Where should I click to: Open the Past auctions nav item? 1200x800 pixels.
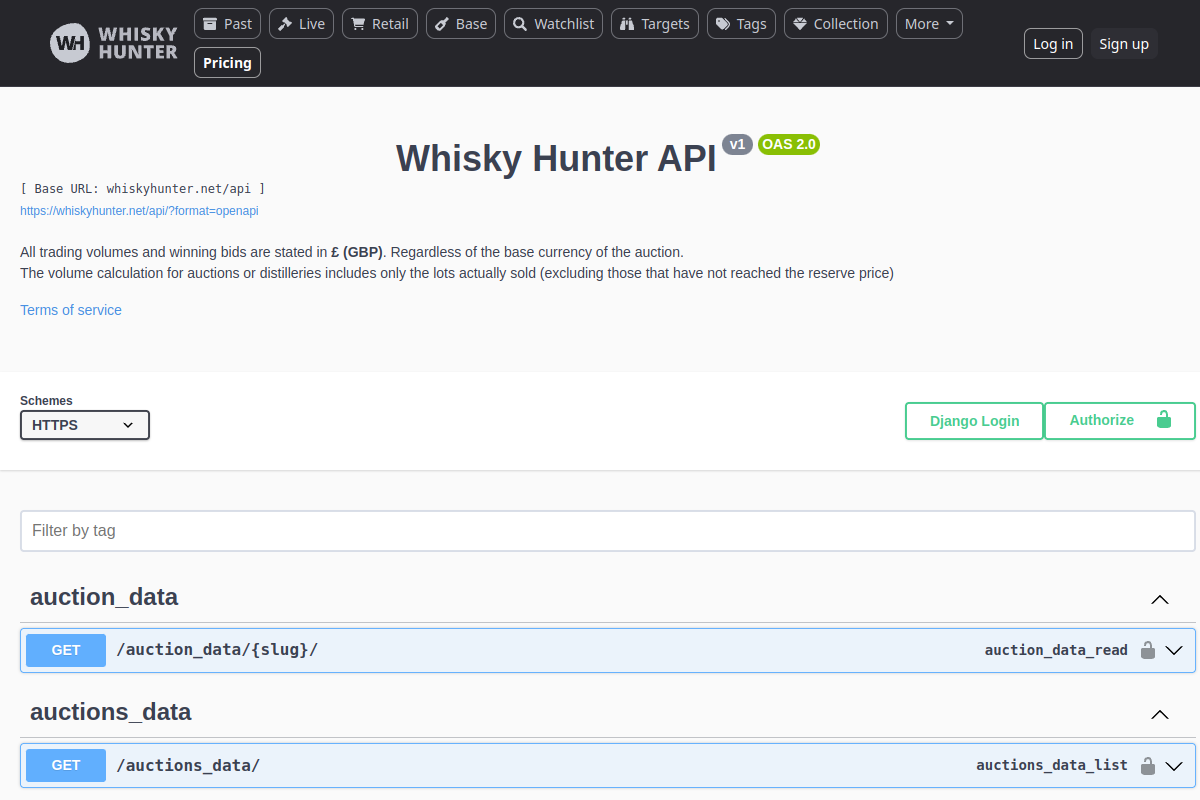pos(227,24)
